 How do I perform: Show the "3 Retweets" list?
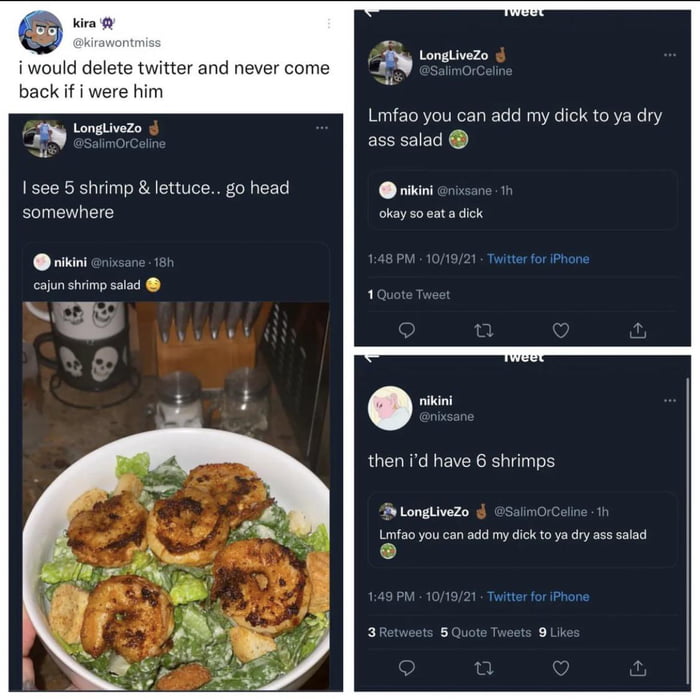click(x=400, y=632)
